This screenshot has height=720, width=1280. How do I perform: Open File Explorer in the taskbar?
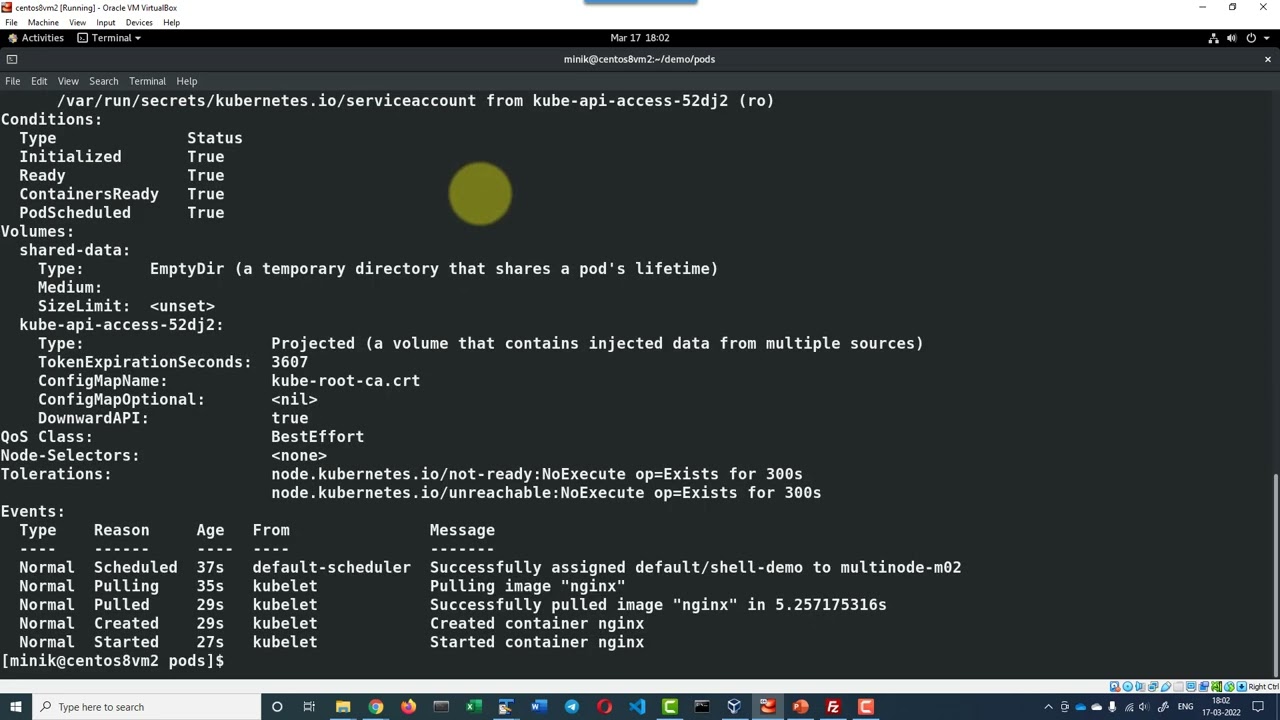click(x=343, y=707)
